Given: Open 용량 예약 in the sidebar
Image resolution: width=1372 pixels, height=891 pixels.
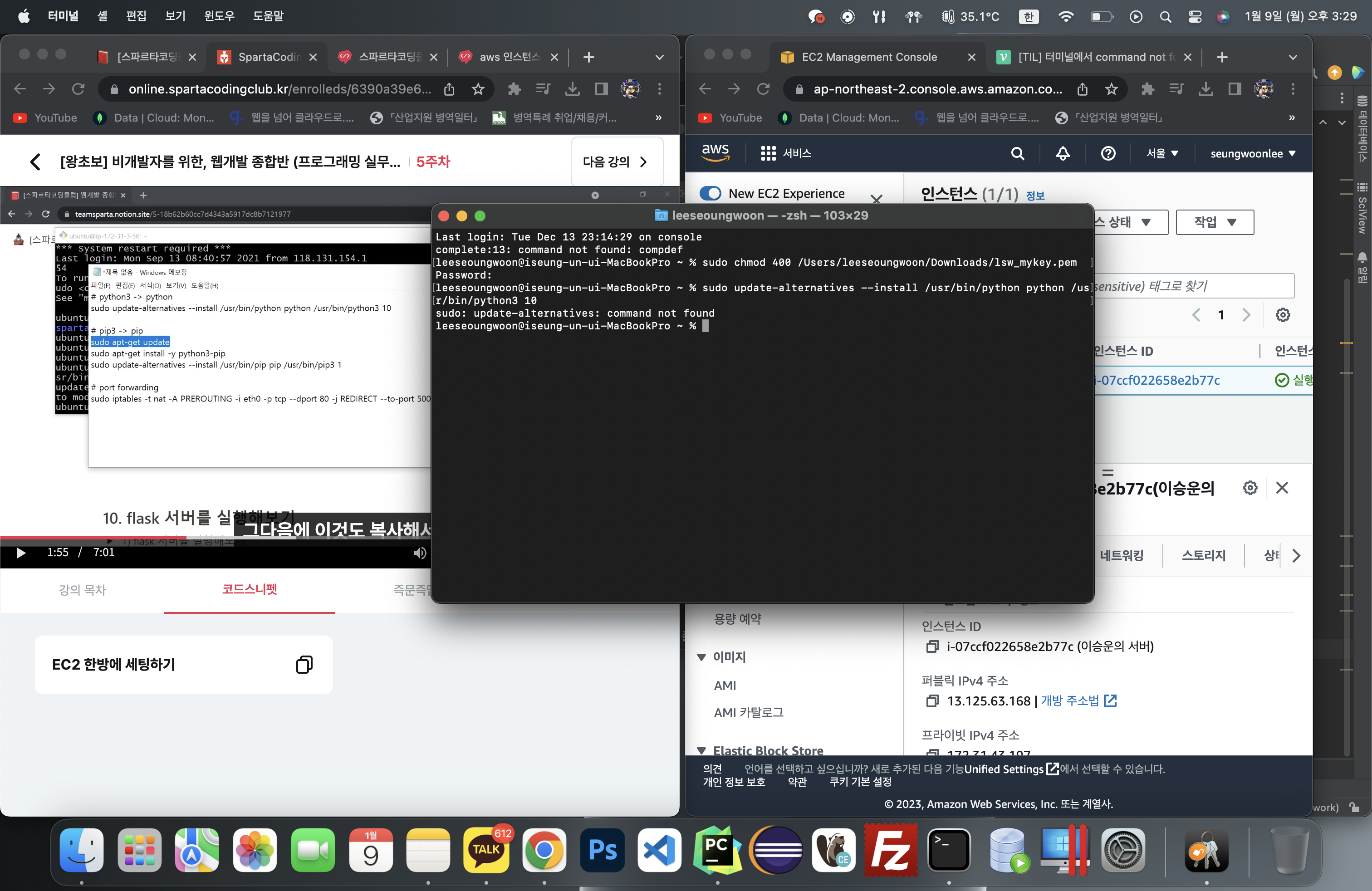Looking at the screenshot, I should point(737,619).
